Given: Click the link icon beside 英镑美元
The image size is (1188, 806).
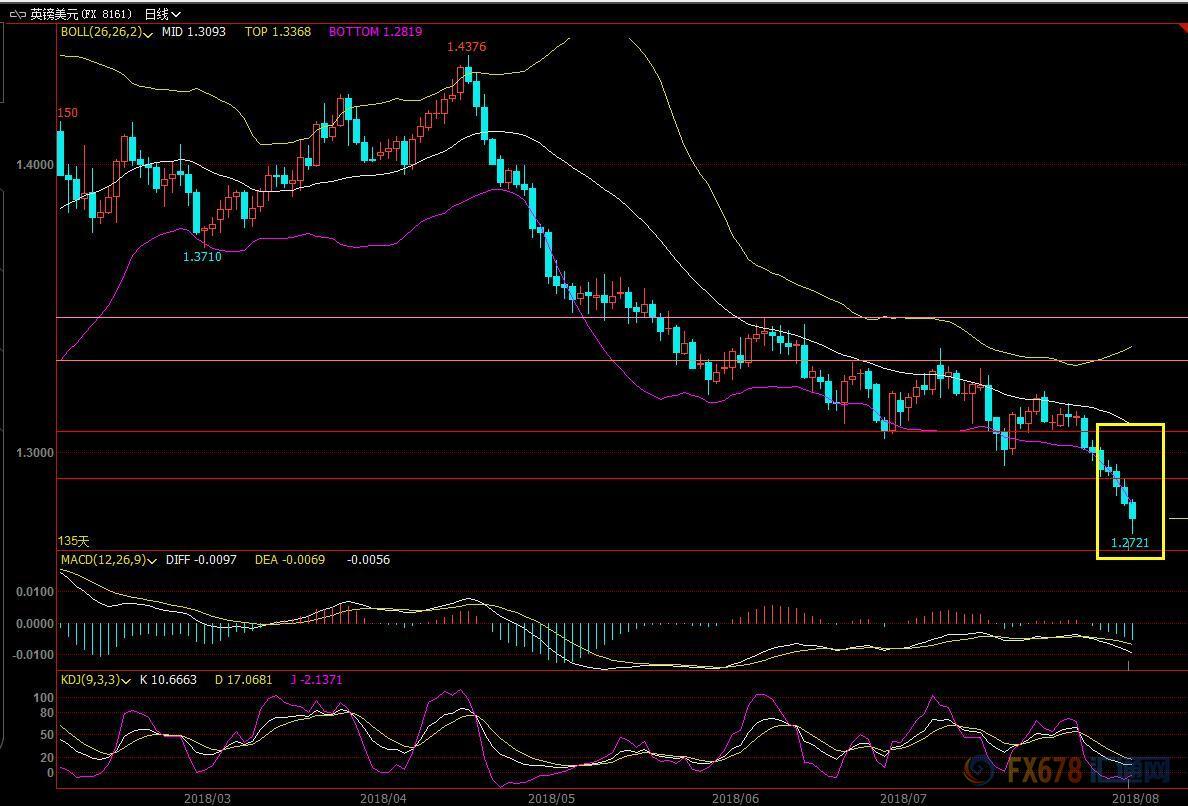Looking at the screenshot, I should click(x=17, y=14).
